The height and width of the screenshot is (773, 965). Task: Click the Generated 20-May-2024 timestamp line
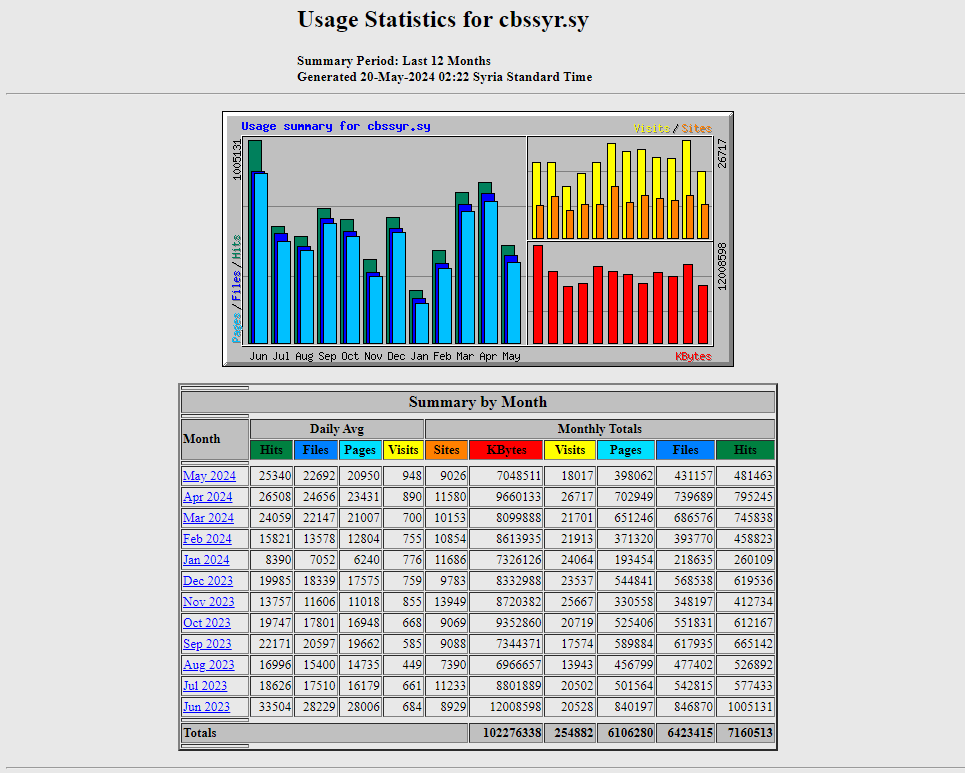point(444,77)
